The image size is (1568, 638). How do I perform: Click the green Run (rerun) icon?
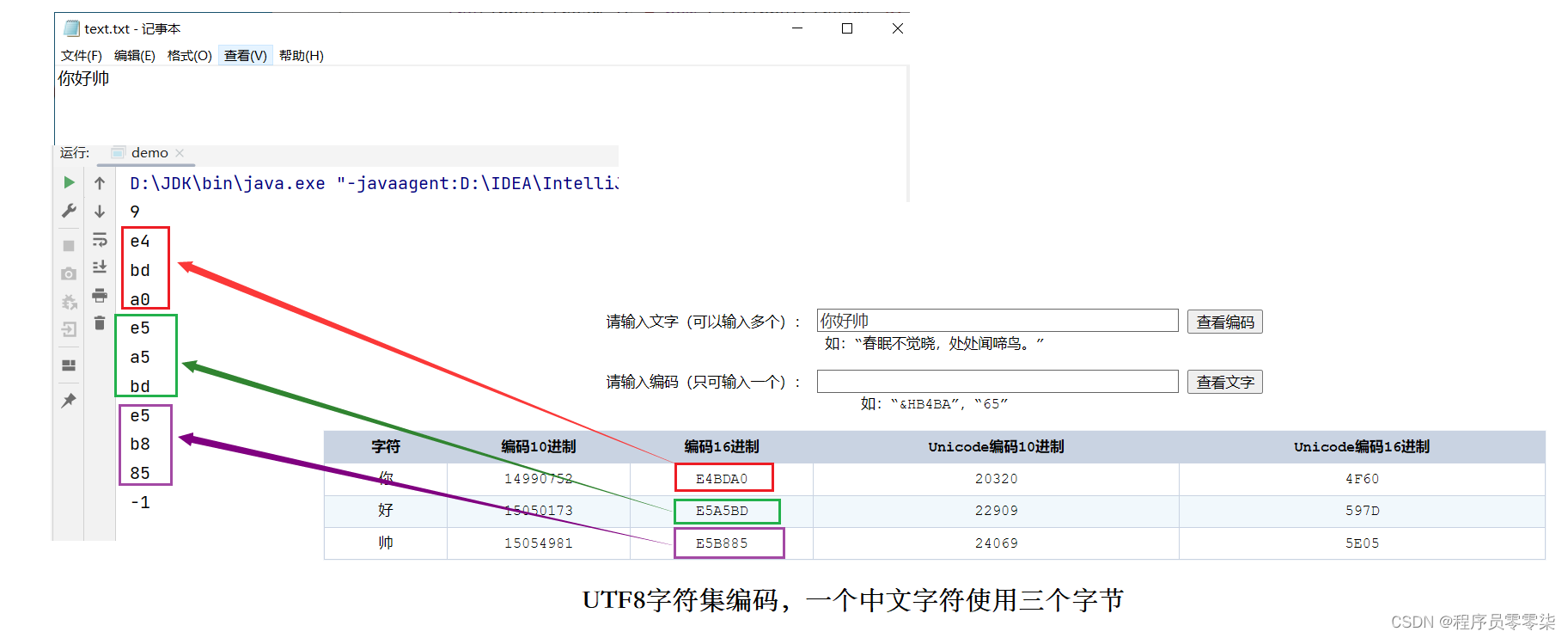69,182
